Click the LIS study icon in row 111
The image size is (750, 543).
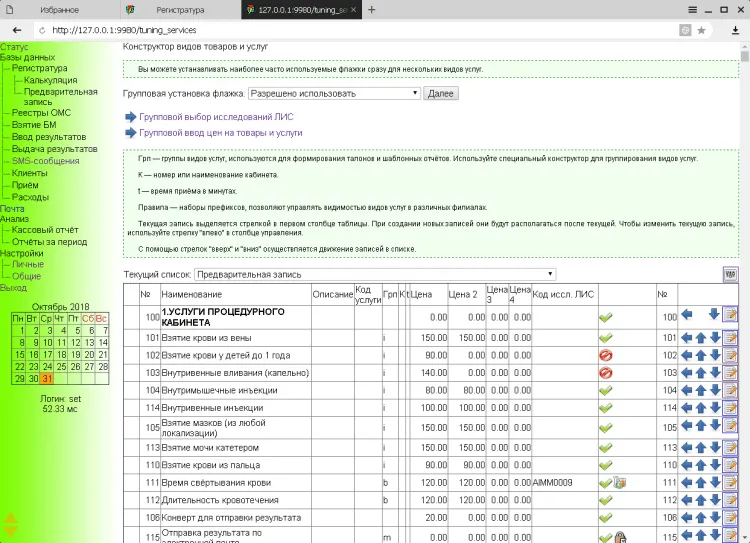[x=619, y=482]
